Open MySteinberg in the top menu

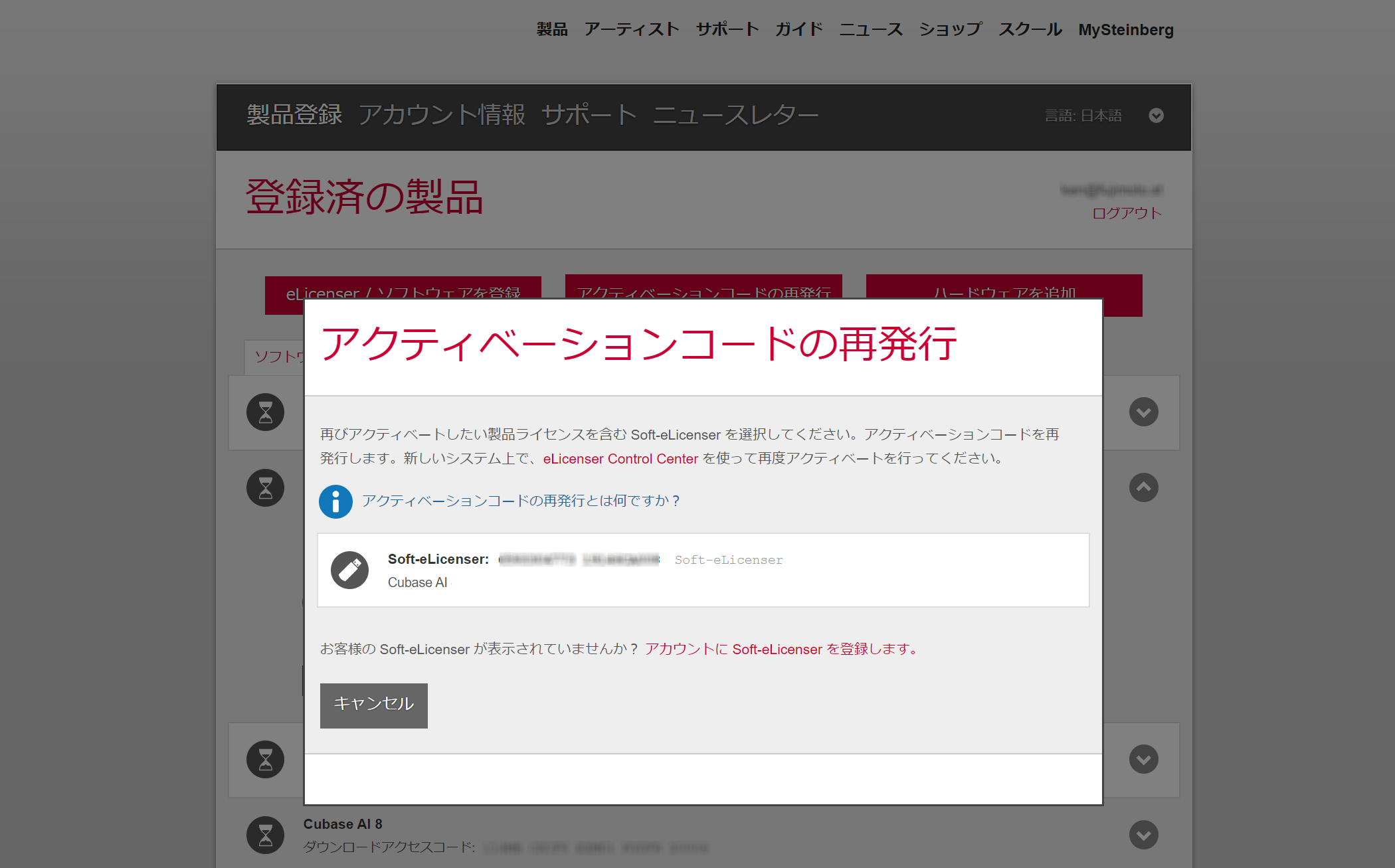[1126, 30]
